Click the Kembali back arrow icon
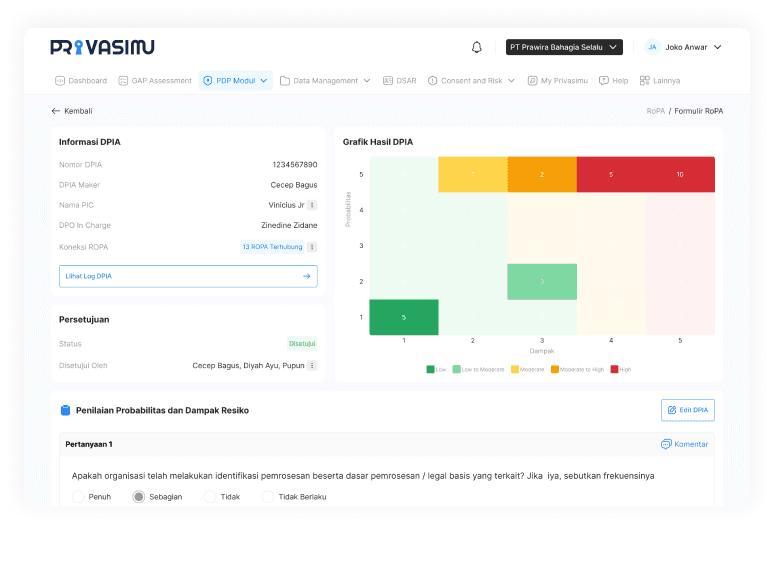The height and width of the screenshot is (562, 774). [x=56, y=111]
